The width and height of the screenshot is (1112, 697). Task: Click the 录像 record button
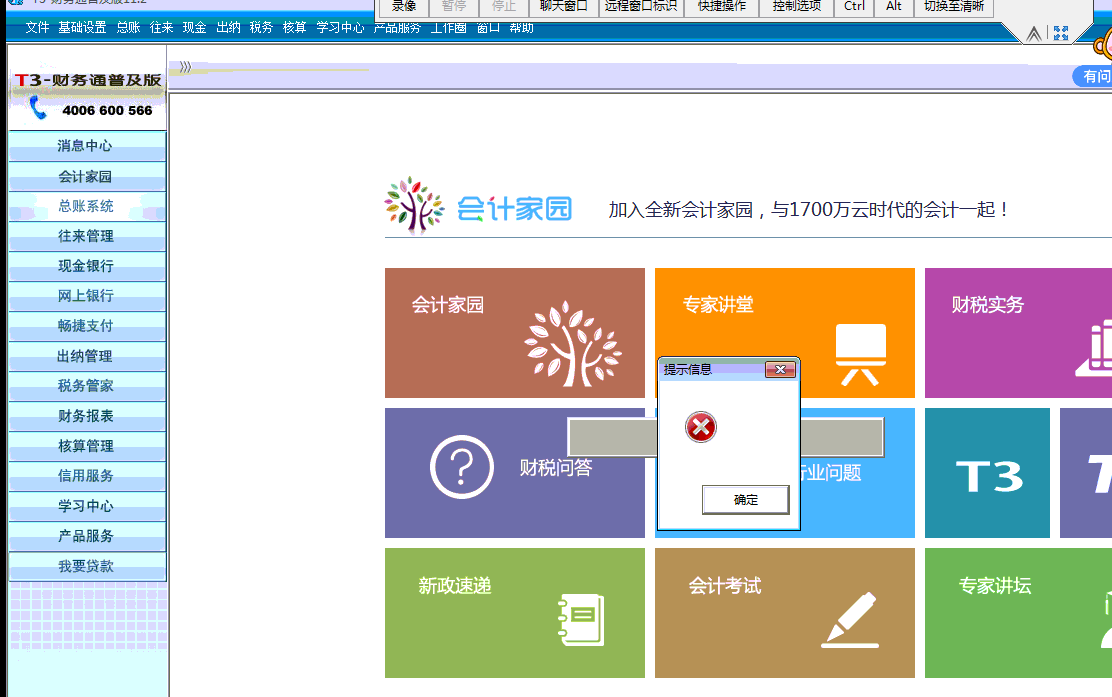pyautogui.click(x=404, y=7)
